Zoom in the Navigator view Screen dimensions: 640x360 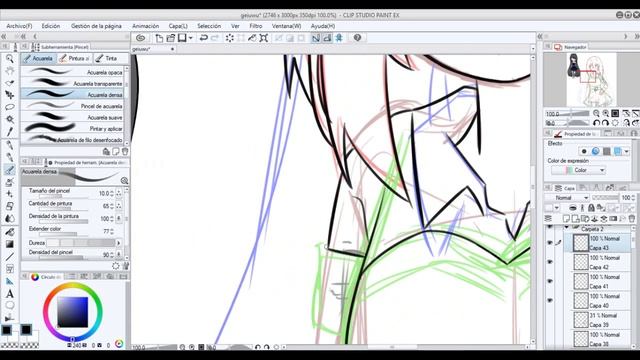coord(606,113)
